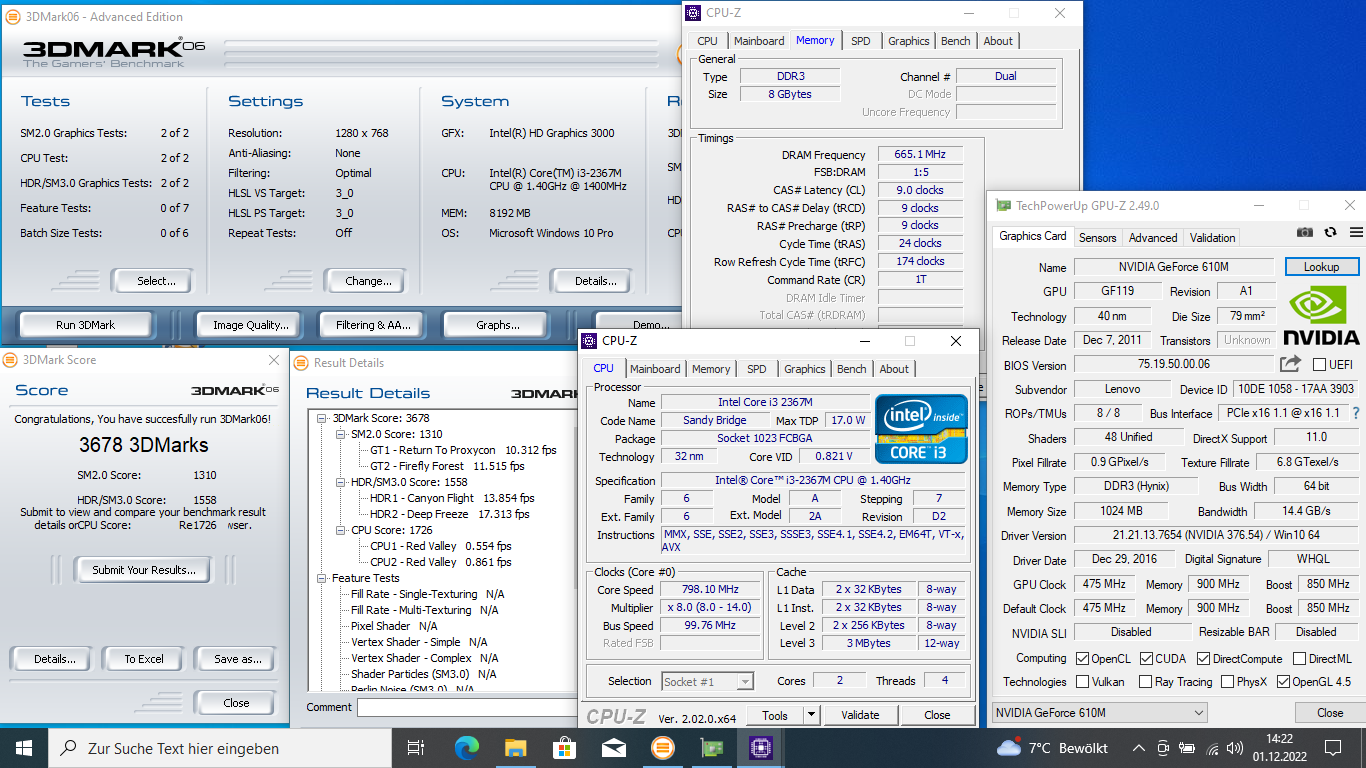The height and width of the screenshot is (768, 1366).
Task: Open Mail app from taskbar
Action: point(613,747)
